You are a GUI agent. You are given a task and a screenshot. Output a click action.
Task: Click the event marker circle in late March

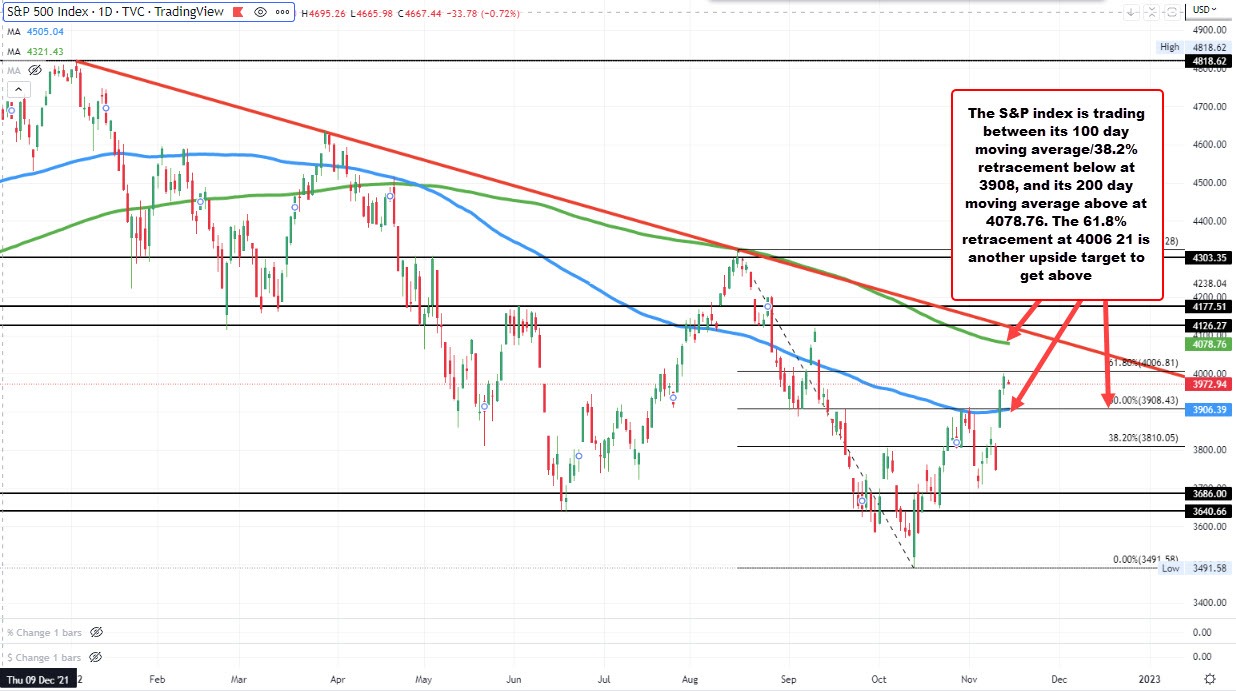click(x=295, y=207)
